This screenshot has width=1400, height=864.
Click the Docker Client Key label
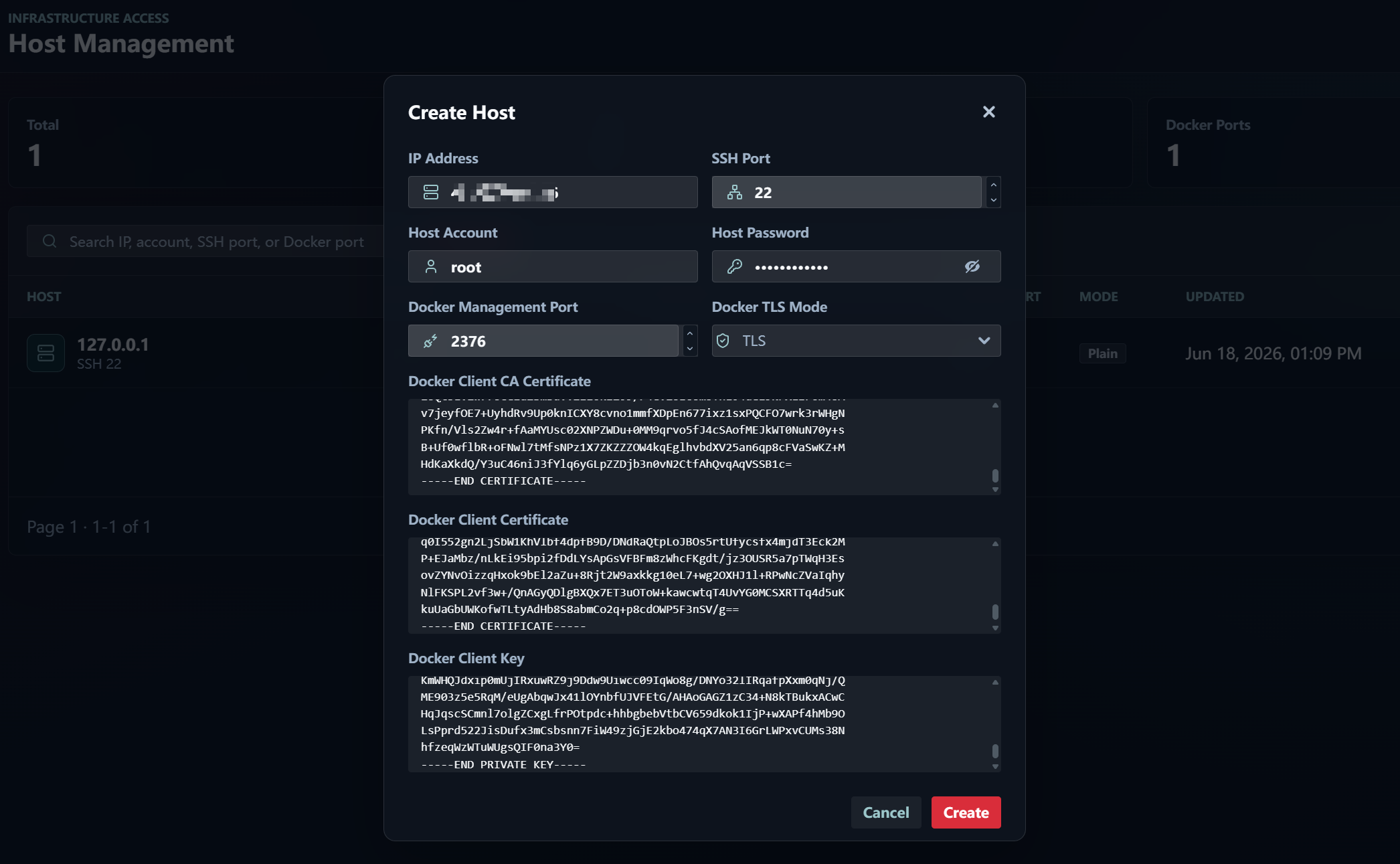pos(466,659)
